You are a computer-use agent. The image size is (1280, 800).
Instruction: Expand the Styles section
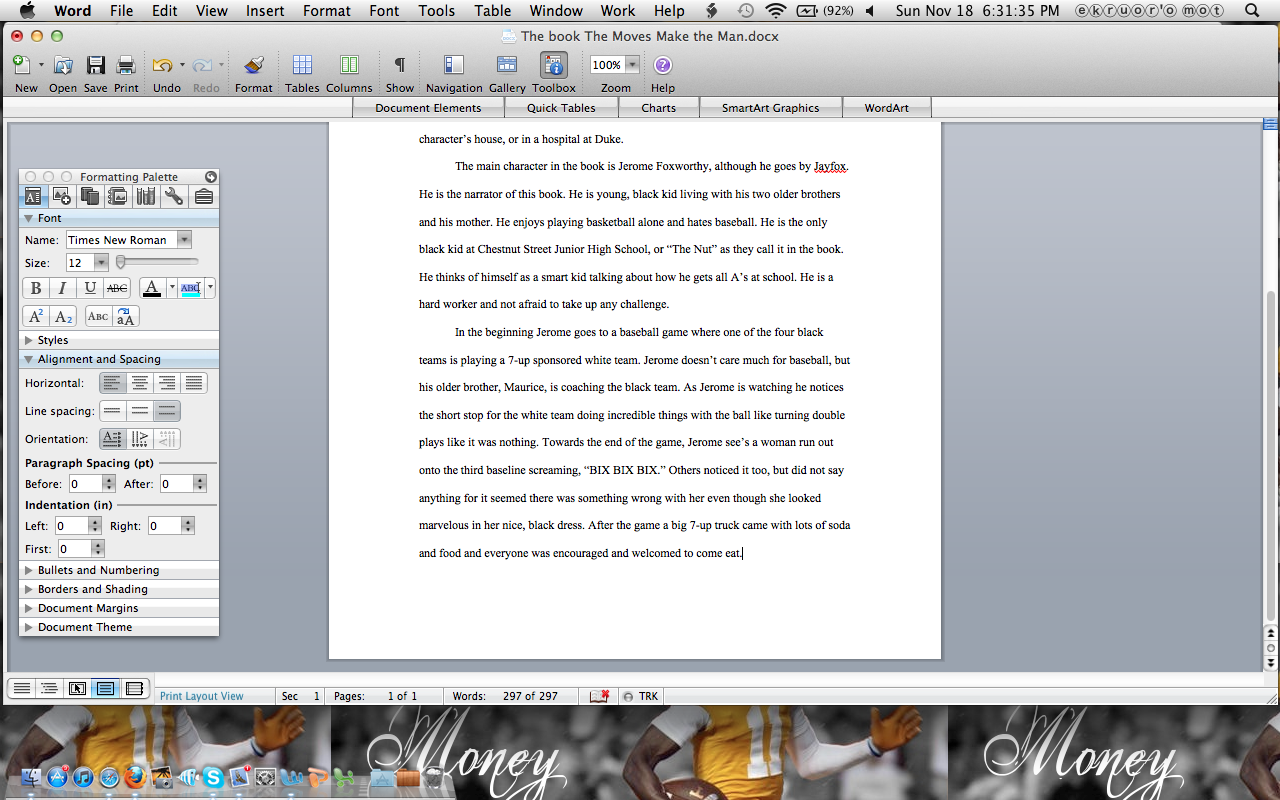pos(119,340)
